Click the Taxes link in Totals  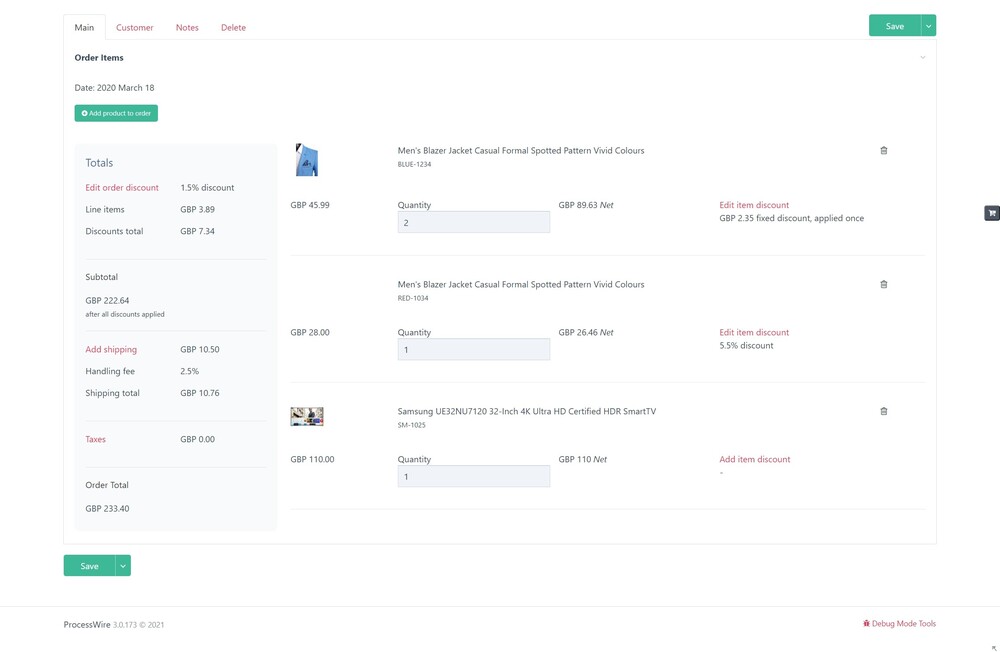(95, 440)
